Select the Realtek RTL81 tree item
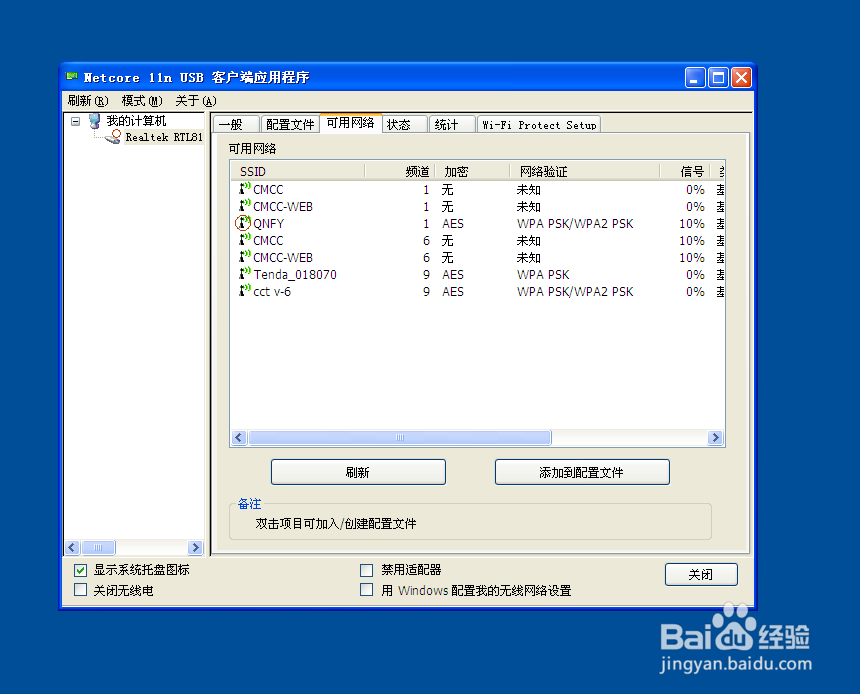 163,137
